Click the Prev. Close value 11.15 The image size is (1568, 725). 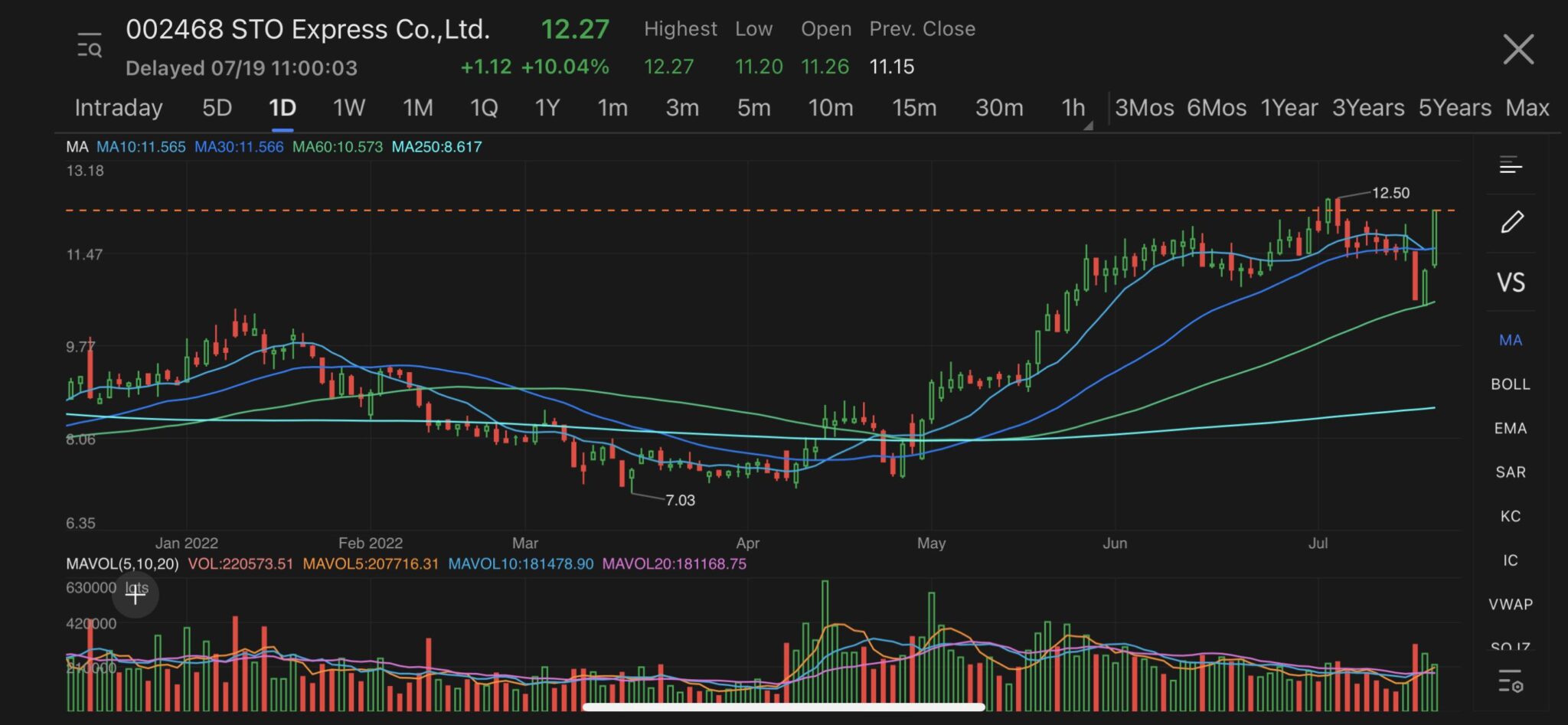click(891, 67)
